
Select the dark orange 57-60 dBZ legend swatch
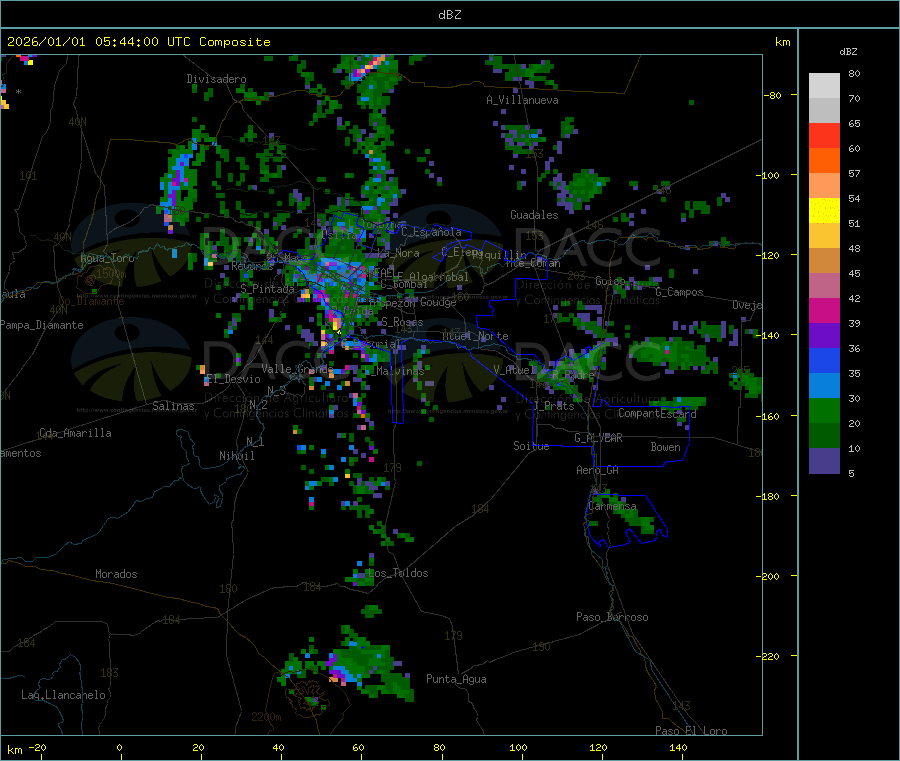point(824,161)
